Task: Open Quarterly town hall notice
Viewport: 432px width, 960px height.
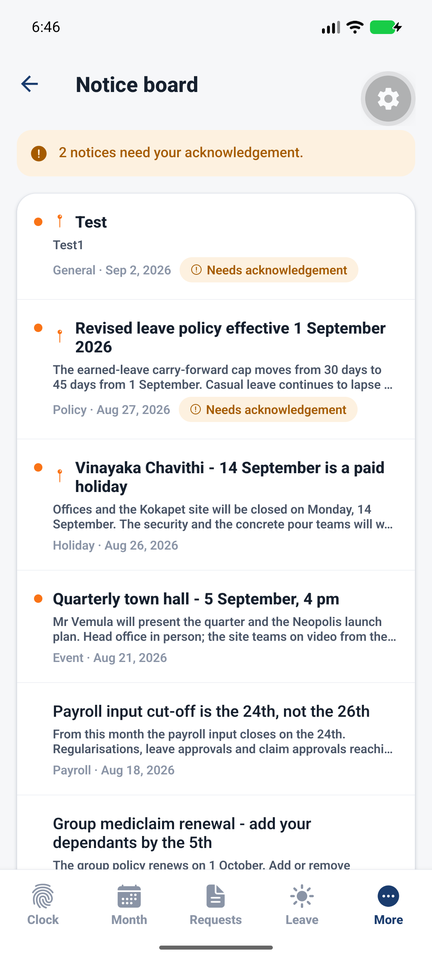Action: click(216, 627)
